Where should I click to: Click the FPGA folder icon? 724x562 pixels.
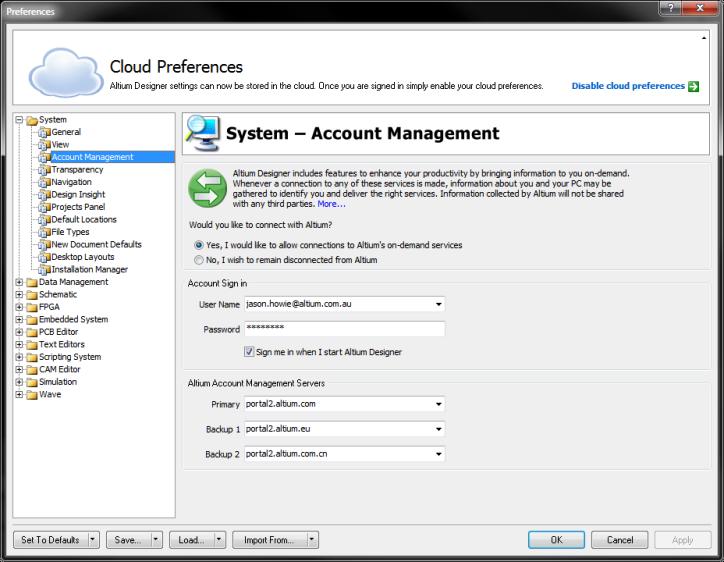[x=32, y=307]
